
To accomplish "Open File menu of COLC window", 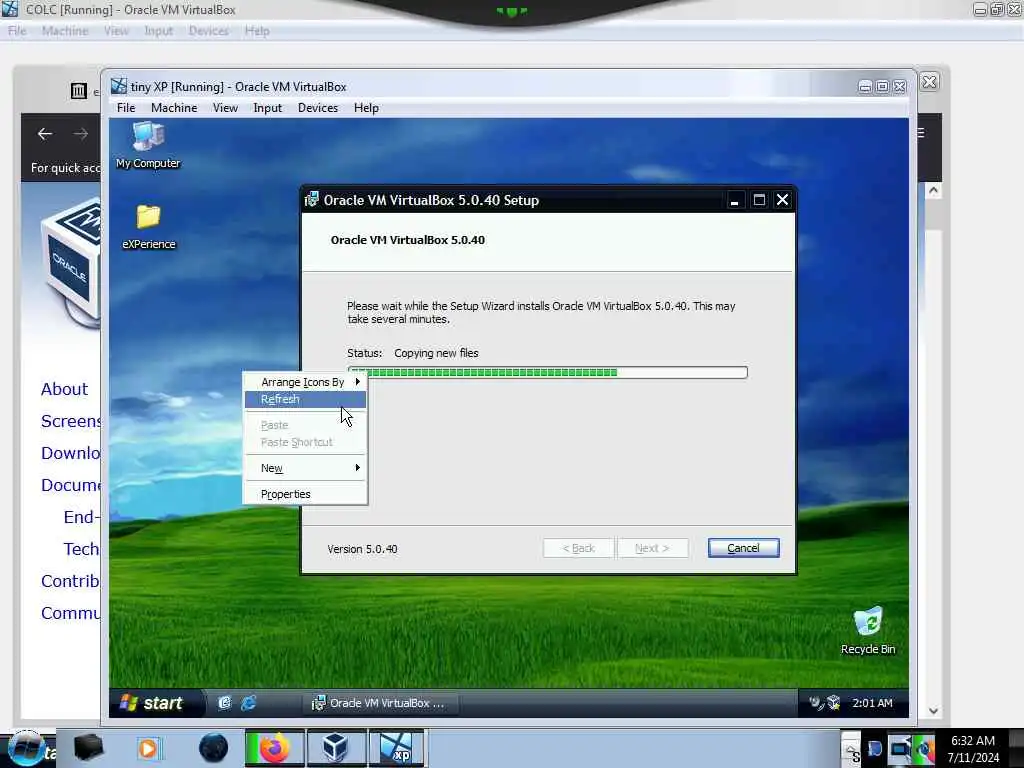I will tap(17, 31).
